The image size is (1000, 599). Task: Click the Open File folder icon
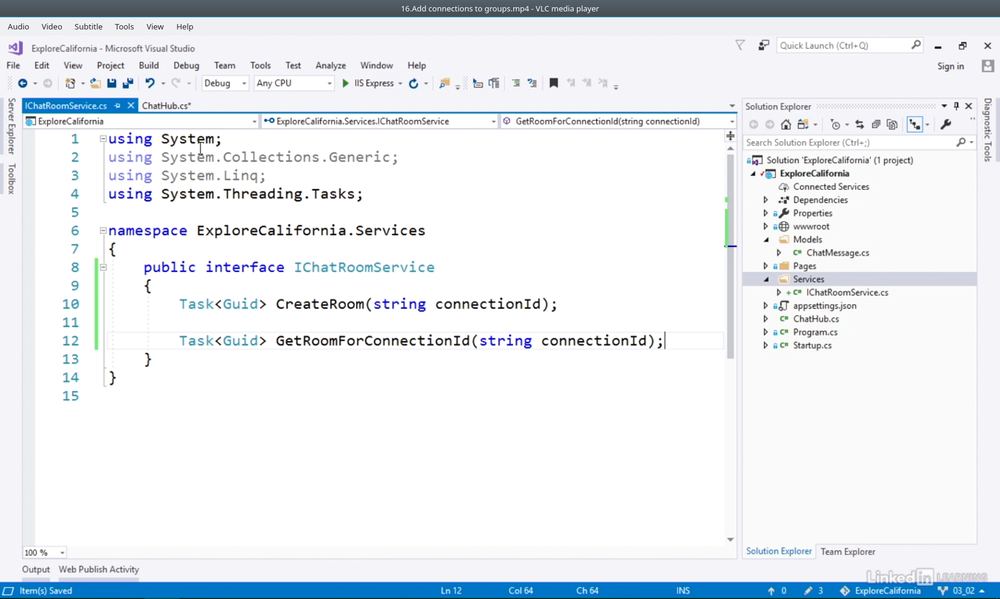pos(95,83)
